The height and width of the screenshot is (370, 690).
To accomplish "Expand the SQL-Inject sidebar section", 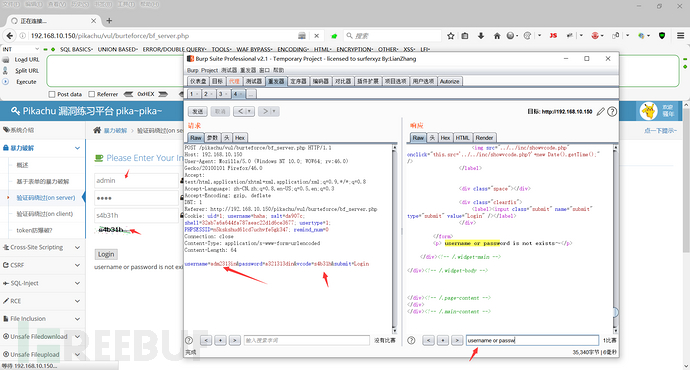I will coord(42,283).
